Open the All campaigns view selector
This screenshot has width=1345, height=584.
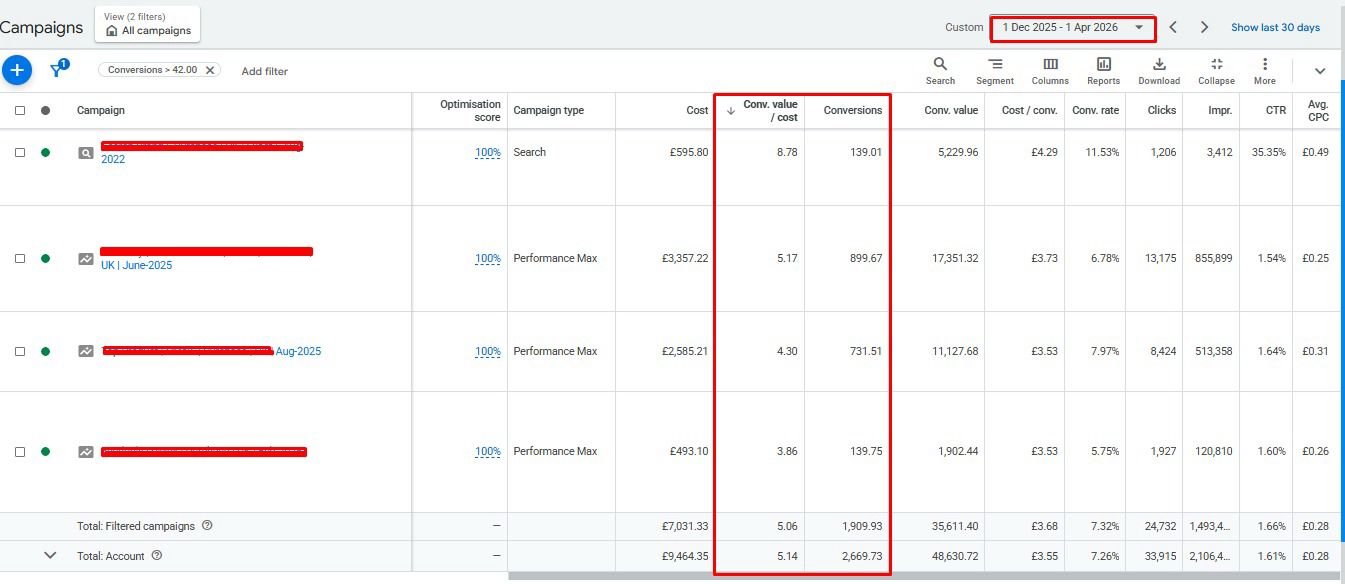tap(147, 24)
